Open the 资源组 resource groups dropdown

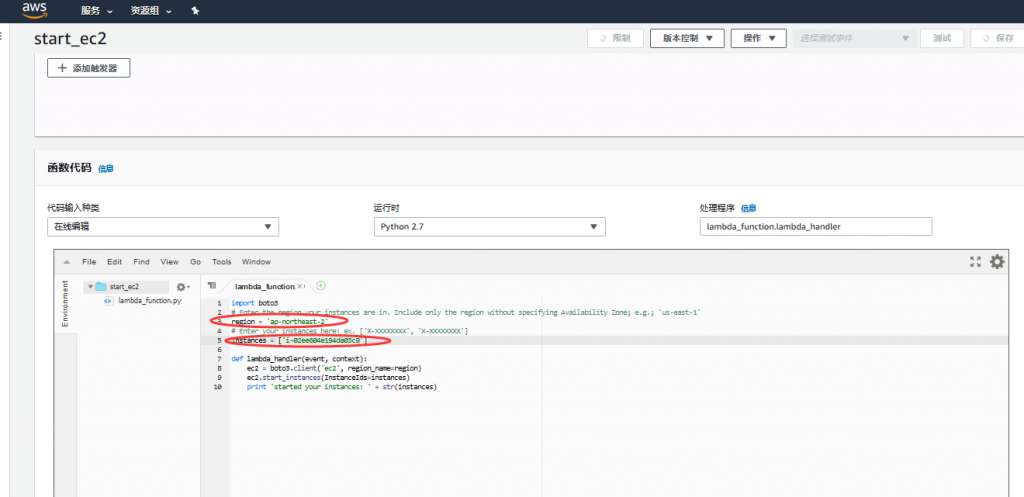pos(150,10)
